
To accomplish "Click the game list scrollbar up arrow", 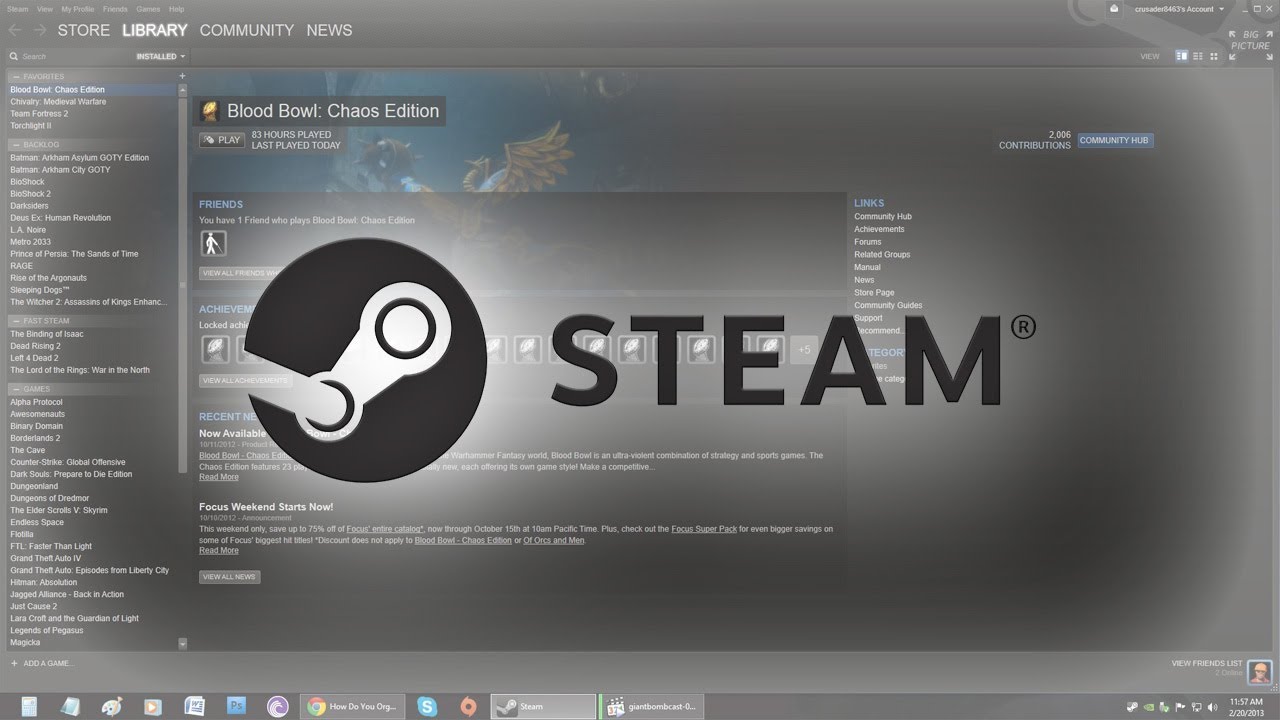I will [182, 90].
